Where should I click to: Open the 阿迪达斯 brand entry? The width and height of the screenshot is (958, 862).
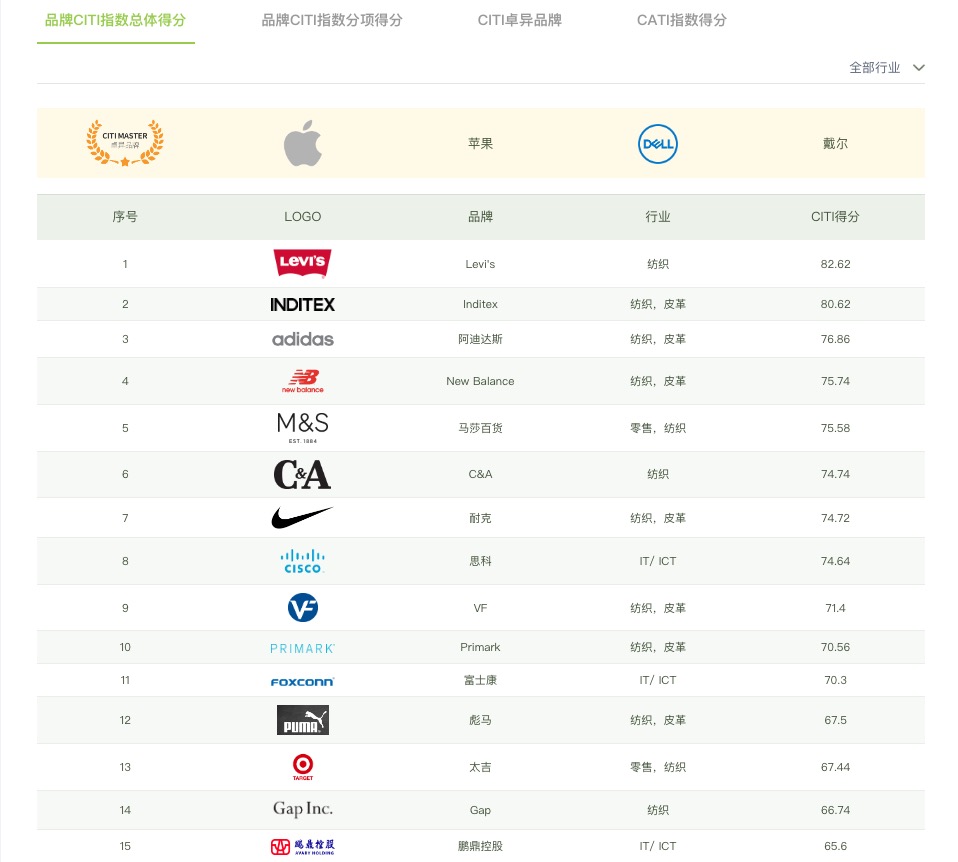point(480,339)
